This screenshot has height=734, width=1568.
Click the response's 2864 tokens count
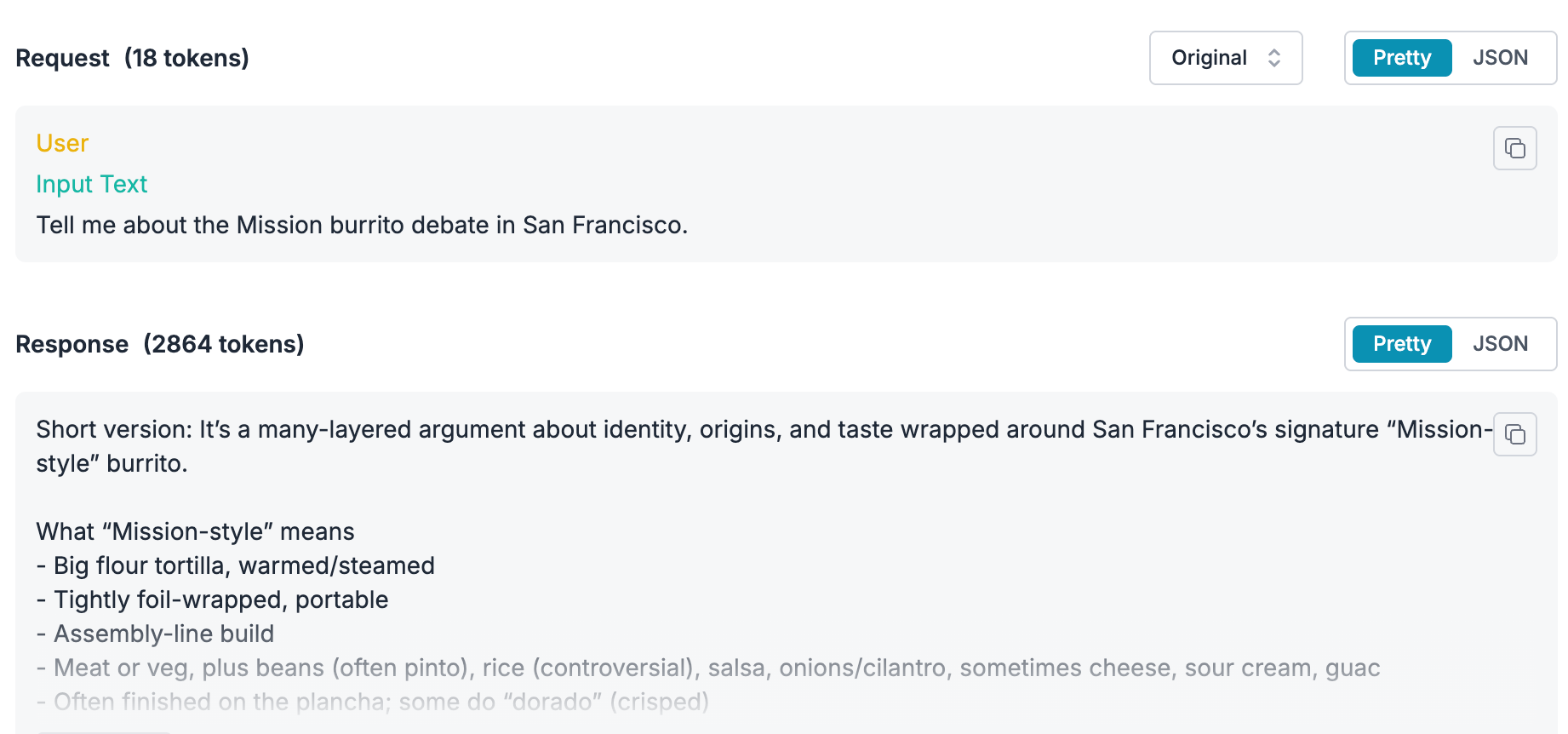click(224, 344)
